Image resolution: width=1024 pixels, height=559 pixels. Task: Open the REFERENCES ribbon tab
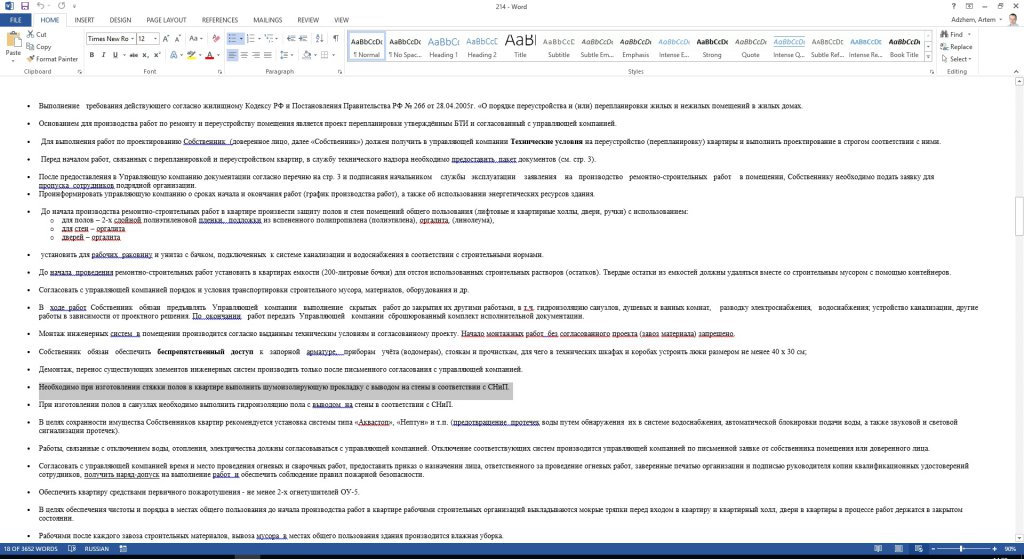(x=220, y=19)
